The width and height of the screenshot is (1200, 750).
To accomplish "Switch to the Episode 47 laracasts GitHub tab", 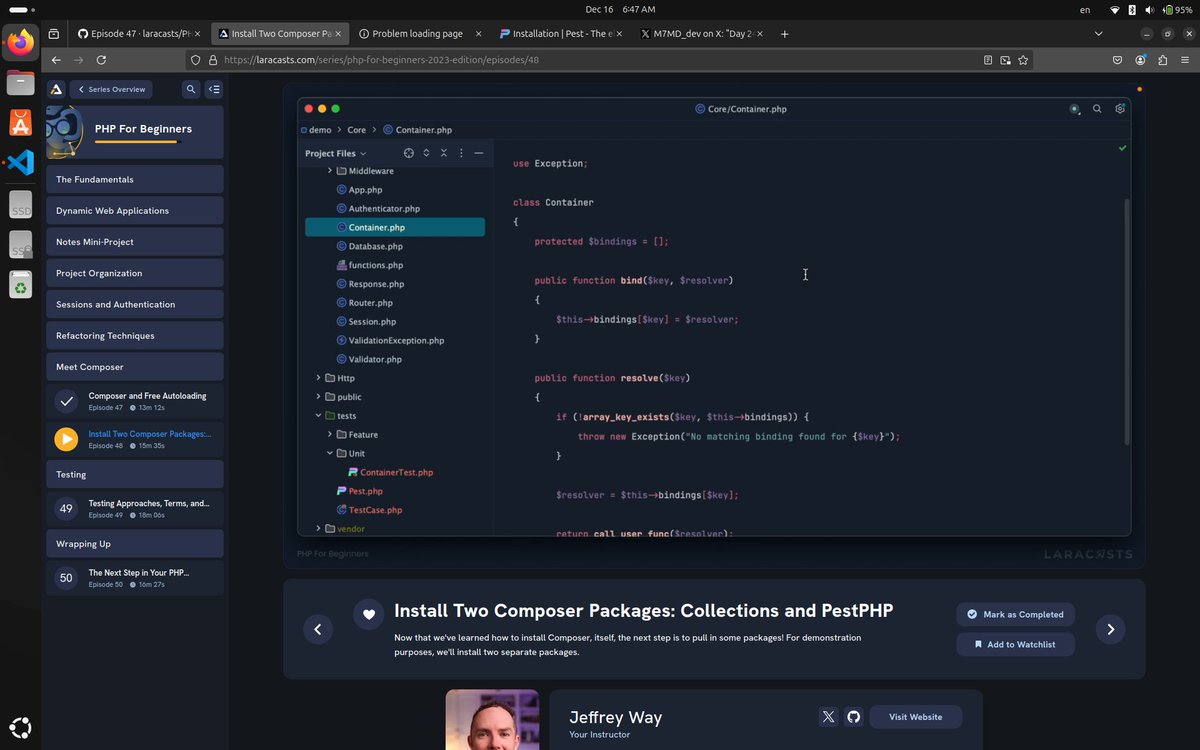I will tap(138, 34).
